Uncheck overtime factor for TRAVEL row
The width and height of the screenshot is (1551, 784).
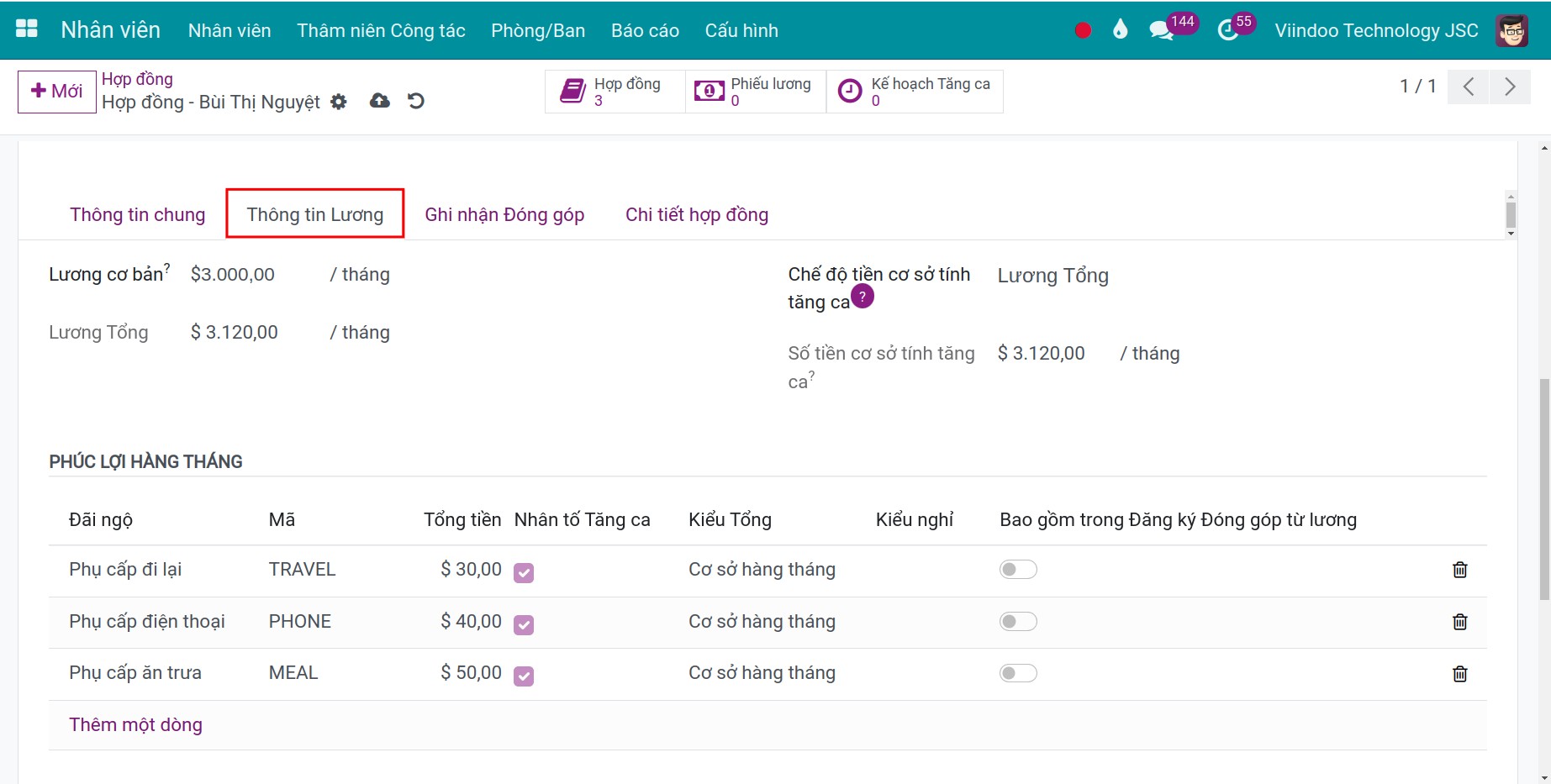coord(524,573)
